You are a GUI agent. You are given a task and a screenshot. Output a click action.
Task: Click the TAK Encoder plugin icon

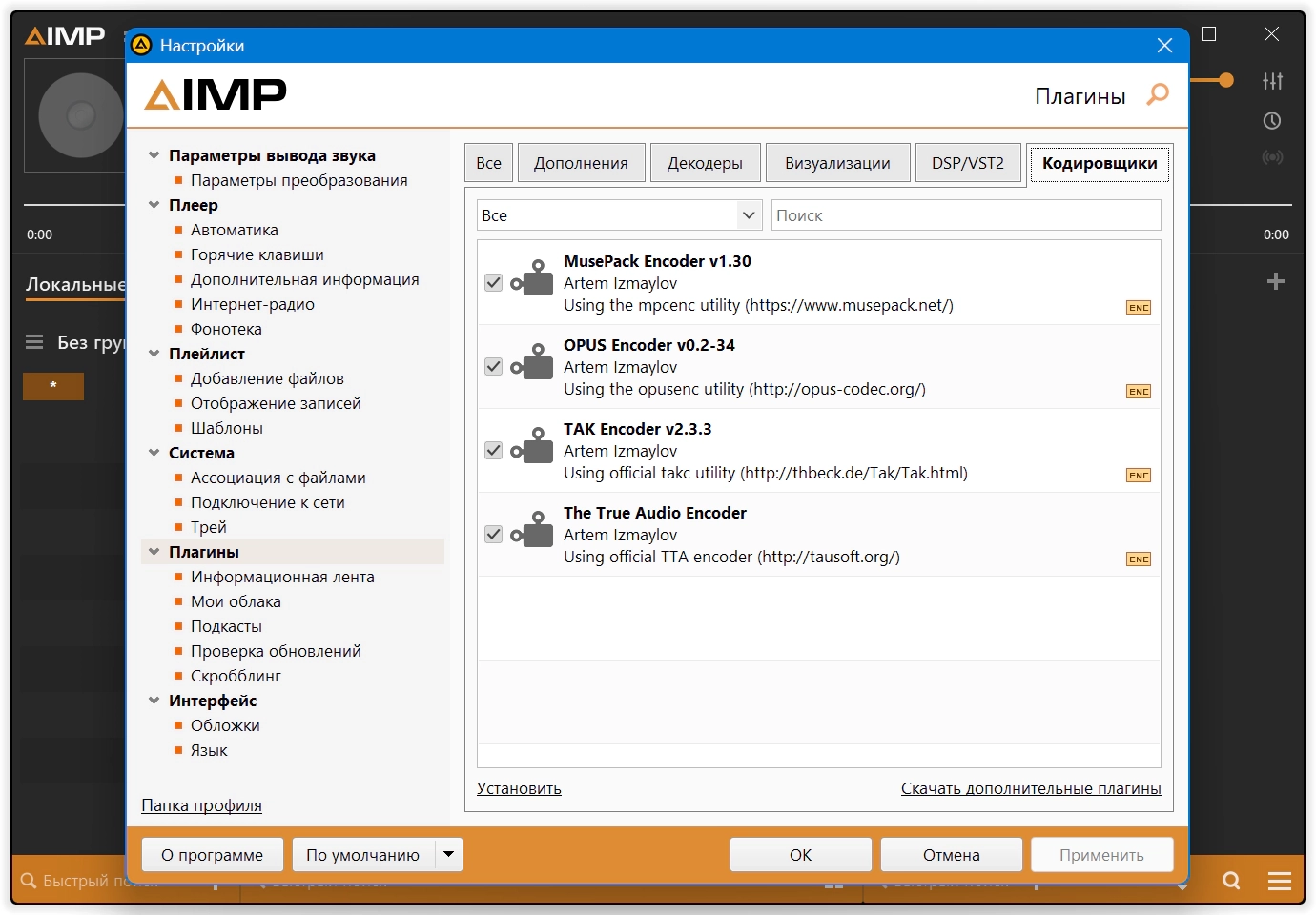532,446
